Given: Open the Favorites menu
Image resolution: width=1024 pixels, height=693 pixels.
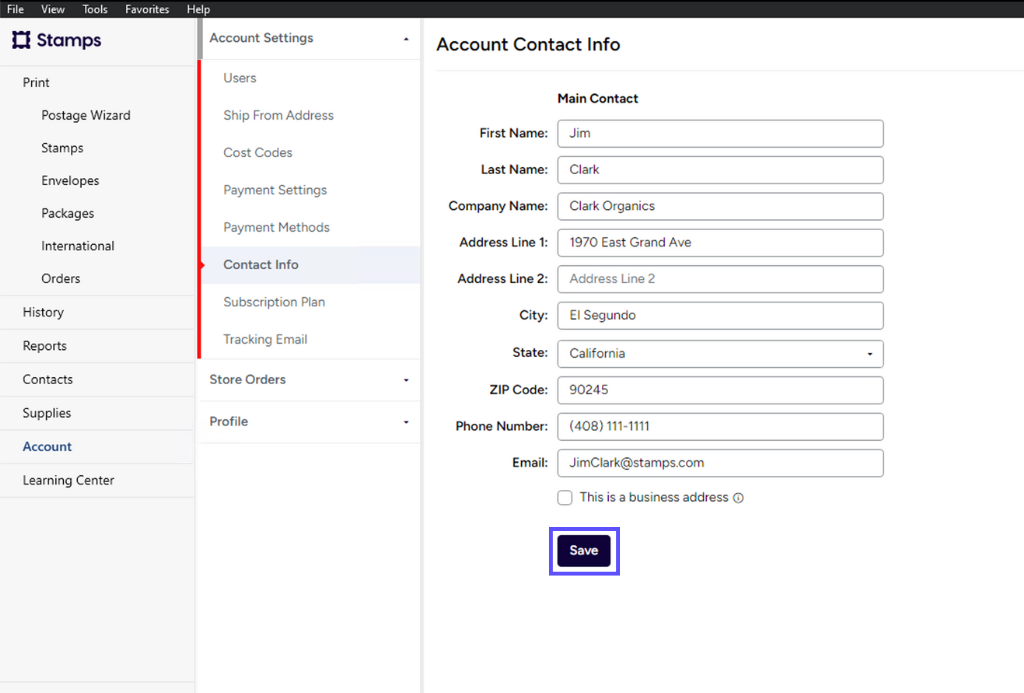Looking at the screenshot, I should (147, 9).
